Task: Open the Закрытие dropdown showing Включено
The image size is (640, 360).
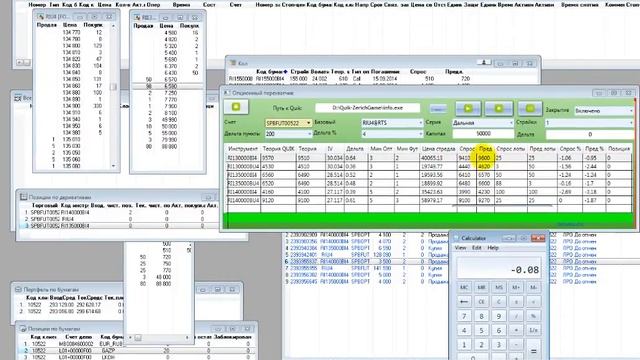Action: 631,111
